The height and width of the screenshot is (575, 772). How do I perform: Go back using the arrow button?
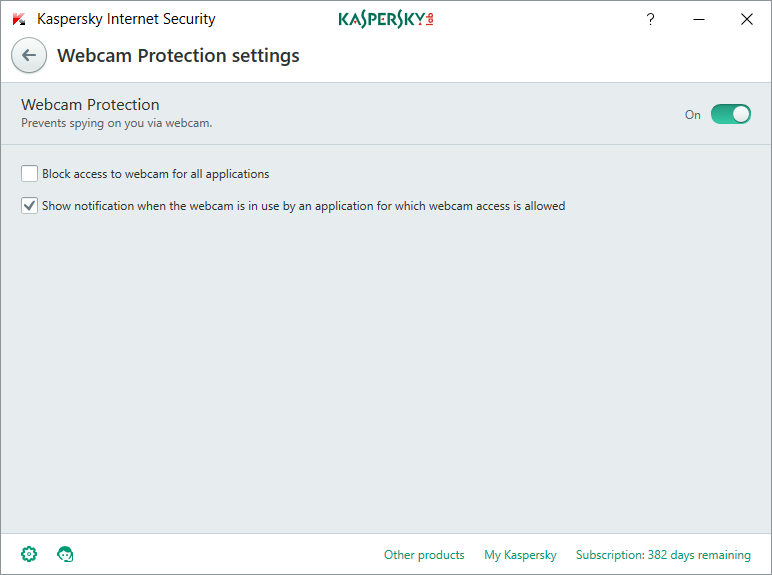[x=29, y=55]
